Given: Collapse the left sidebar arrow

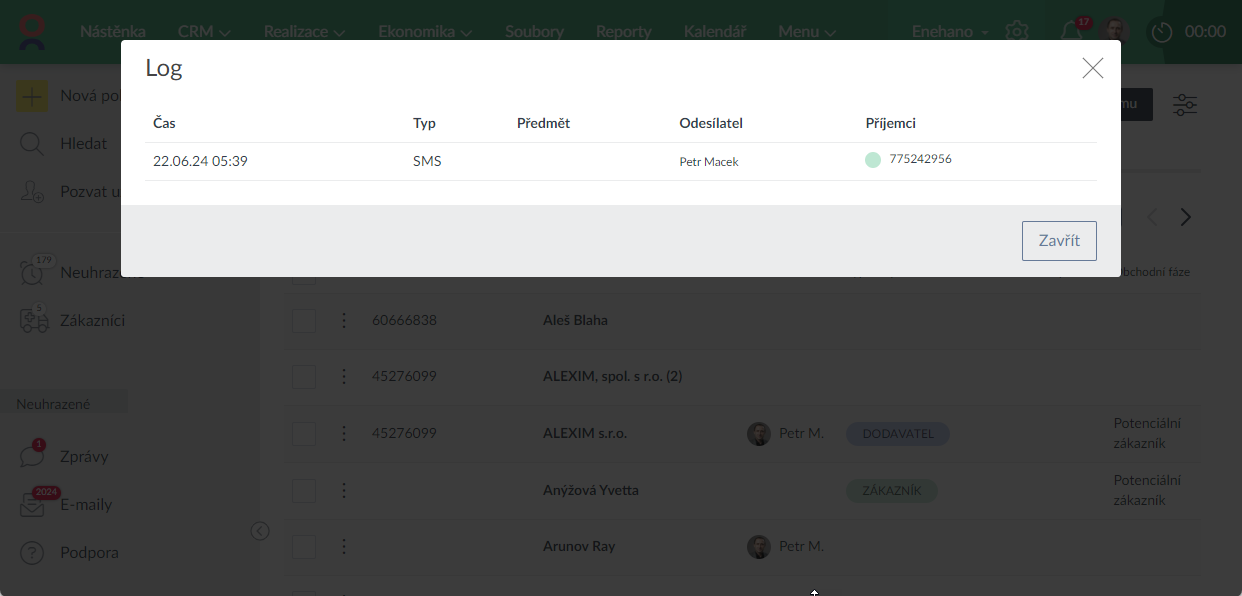Looking at the screenshot, I should coord(260,531).
